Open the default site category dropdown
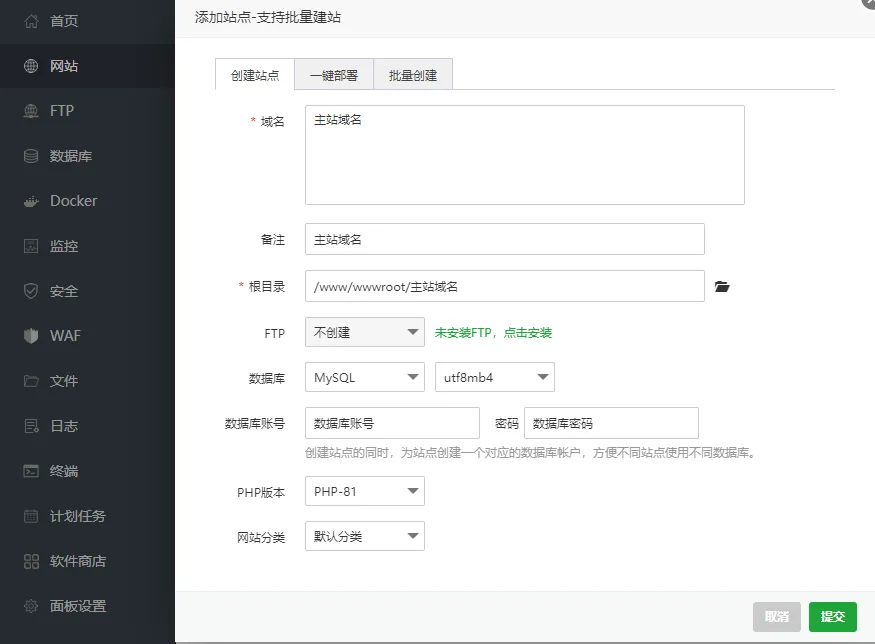This screenshot has width=875, height=644. coord(364,536)
